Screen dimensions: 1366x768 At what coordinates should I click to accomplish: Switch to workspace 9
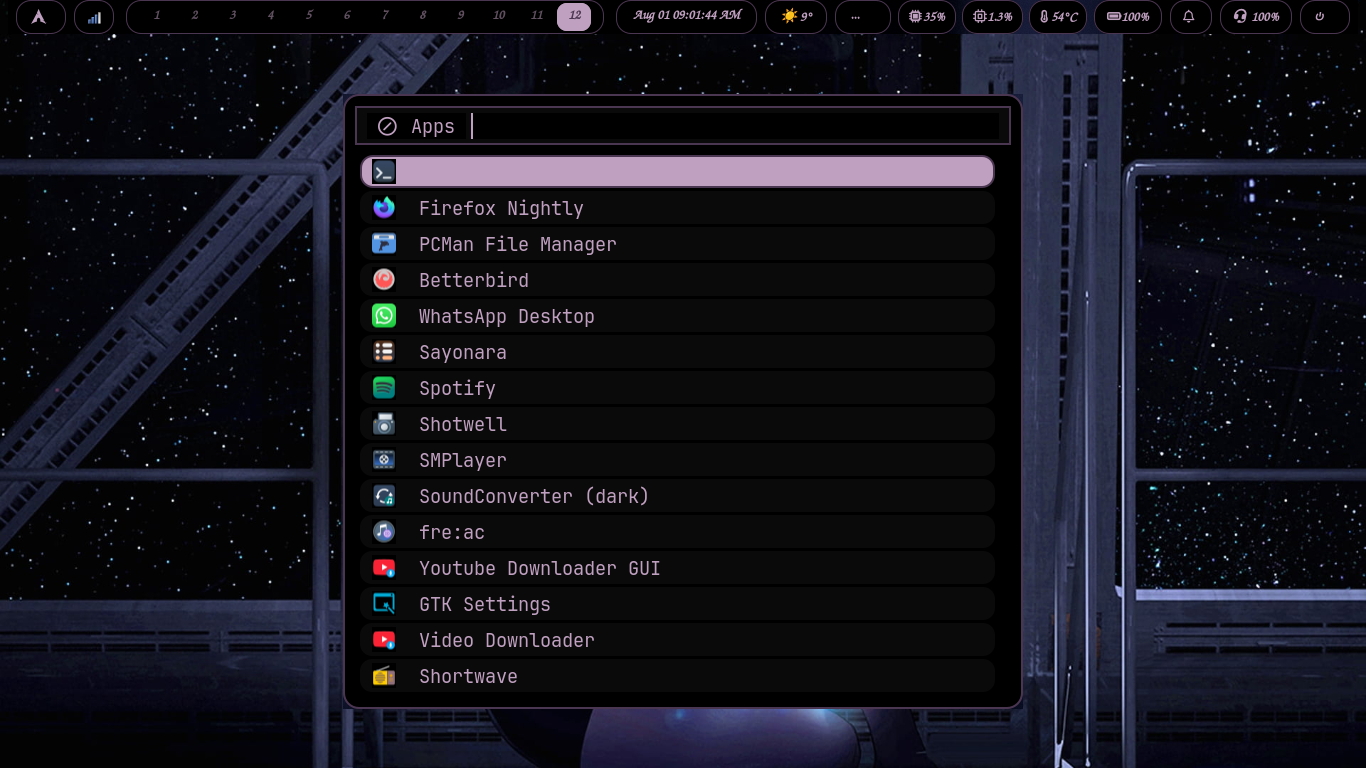tap(461, 16)
